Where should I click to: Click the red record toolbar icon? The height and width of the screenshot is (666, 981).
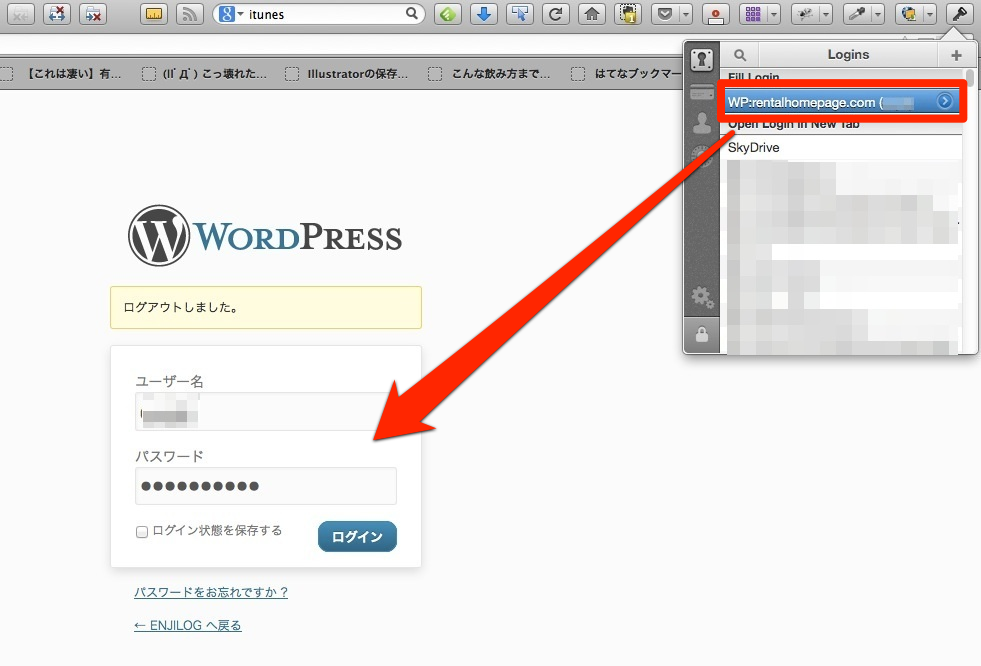pos(716,14)
